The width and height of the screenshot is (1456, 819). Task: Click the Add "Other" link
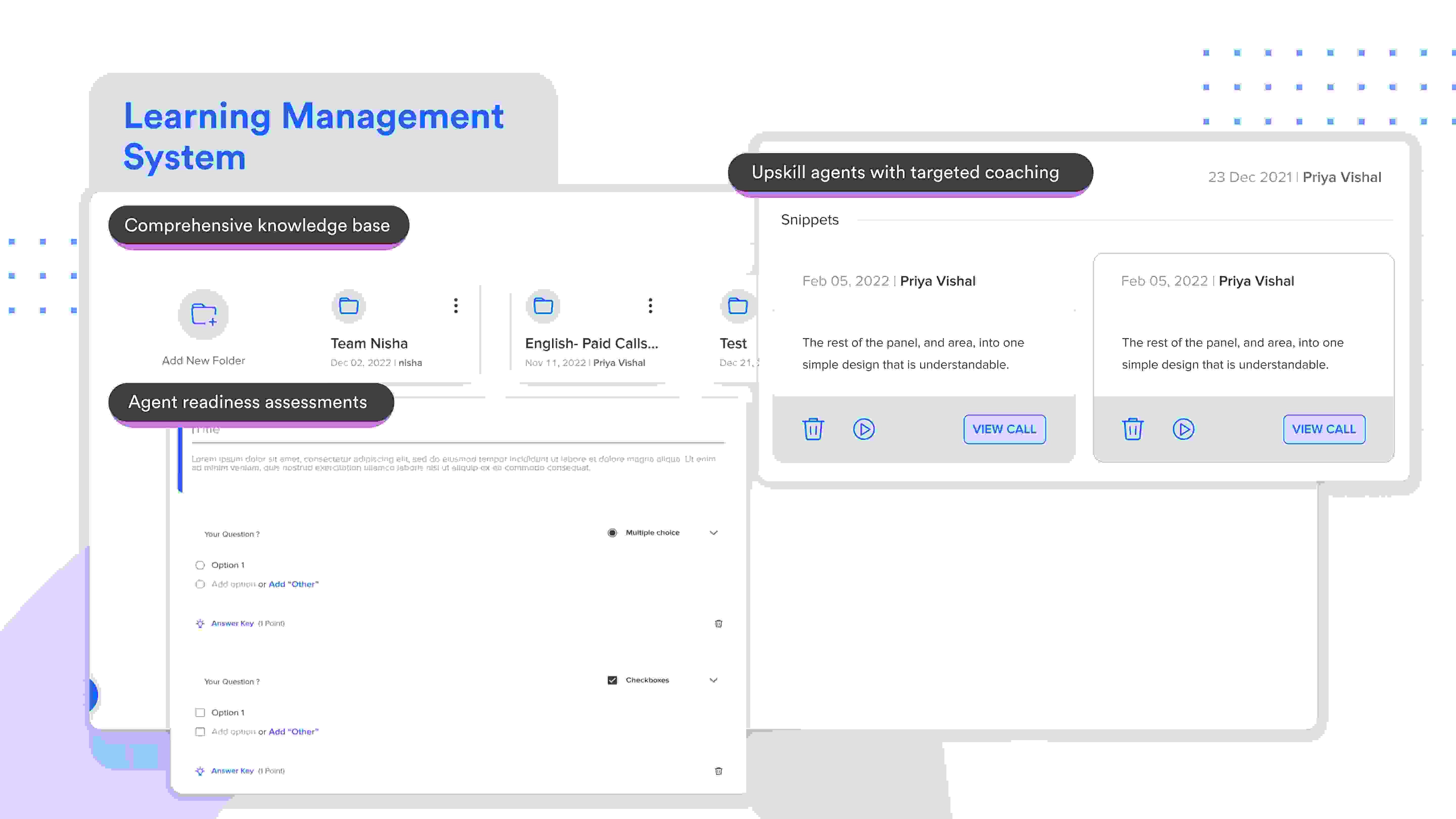pyautogui.click(x=293, y=584)
